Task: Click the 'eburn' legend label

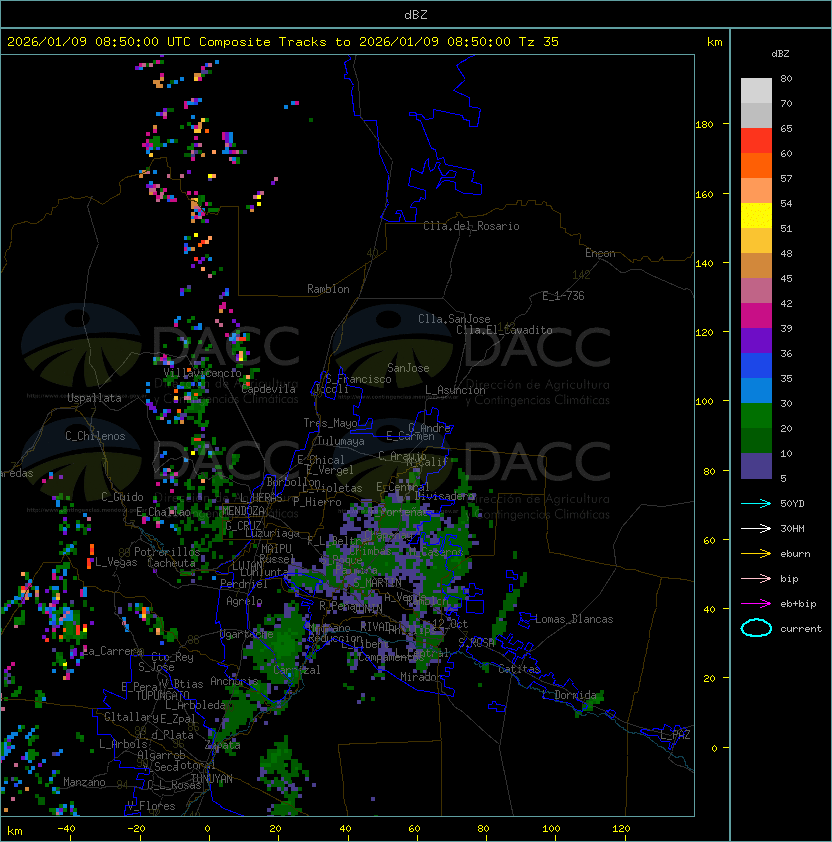Action: [795, 554]
